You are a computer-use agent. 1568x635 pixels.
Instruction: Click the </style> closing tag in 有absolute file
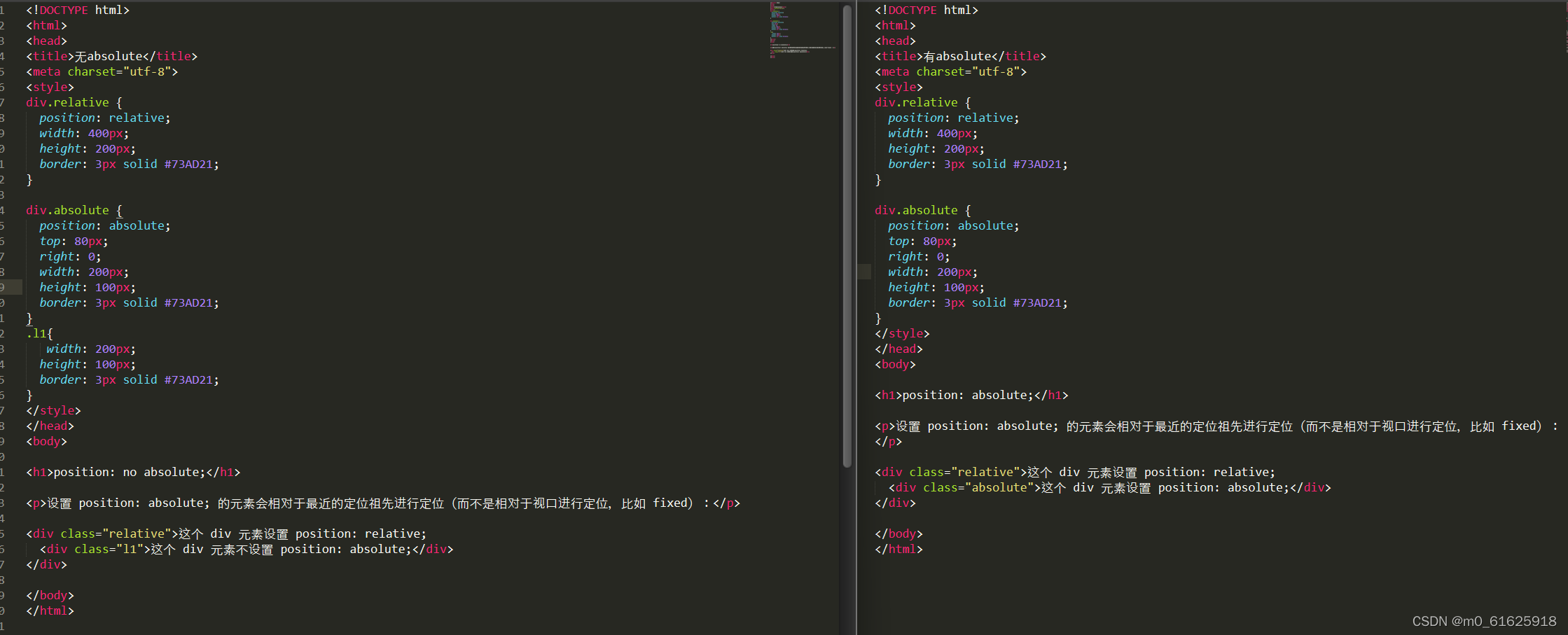pyautogui.click(x=902, y=333)
